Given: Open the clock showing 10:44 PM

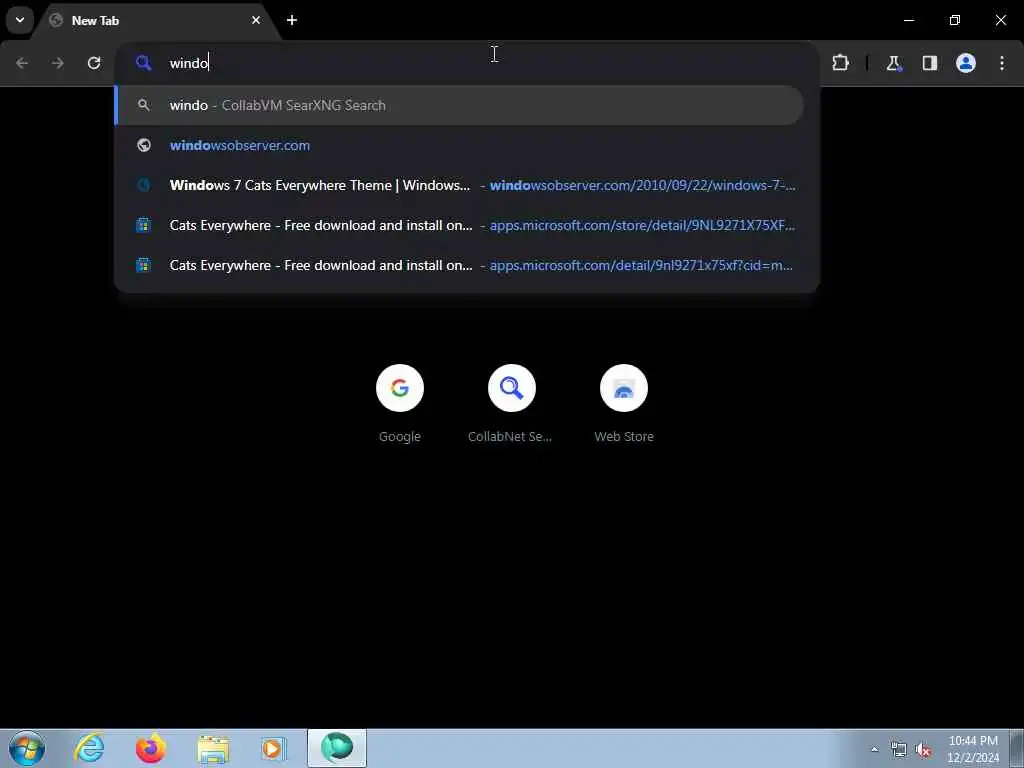Looking at the screenshot, I should click(x=973, y=749).
